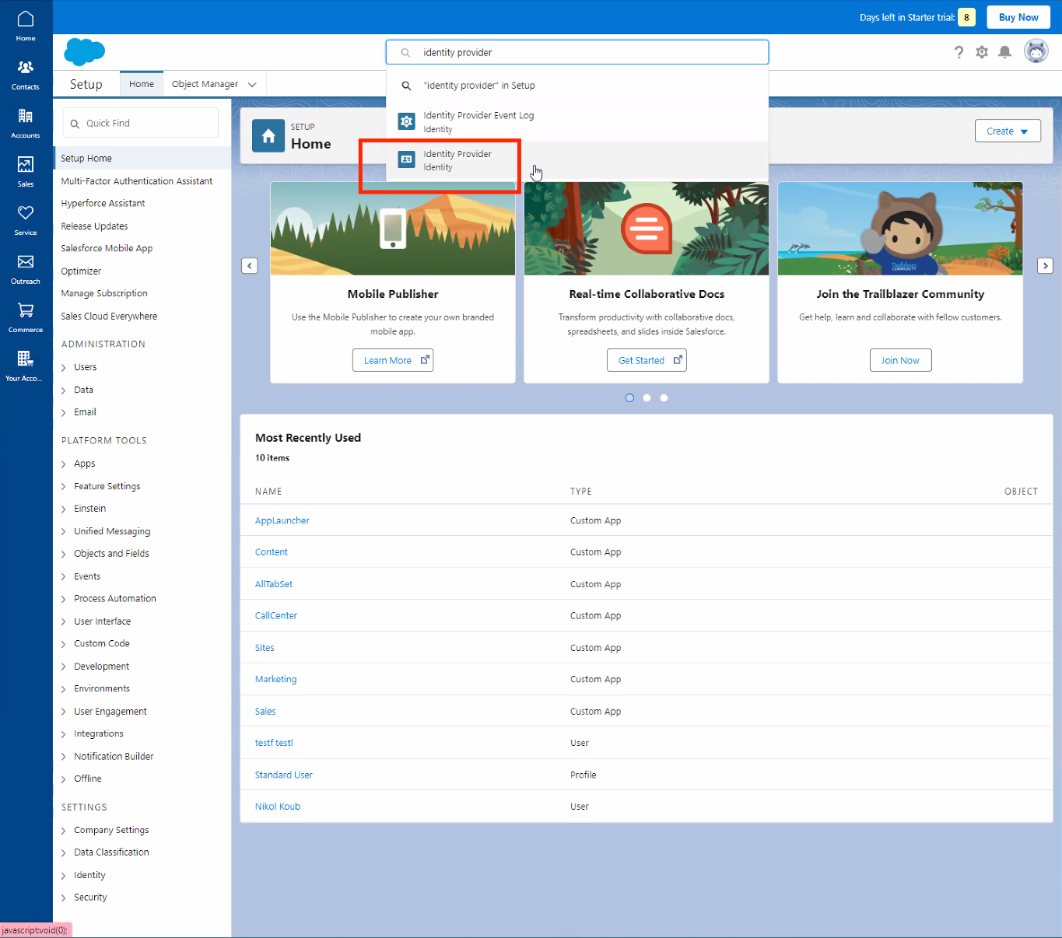Open the Content custom app link

(x=271, y=552)
